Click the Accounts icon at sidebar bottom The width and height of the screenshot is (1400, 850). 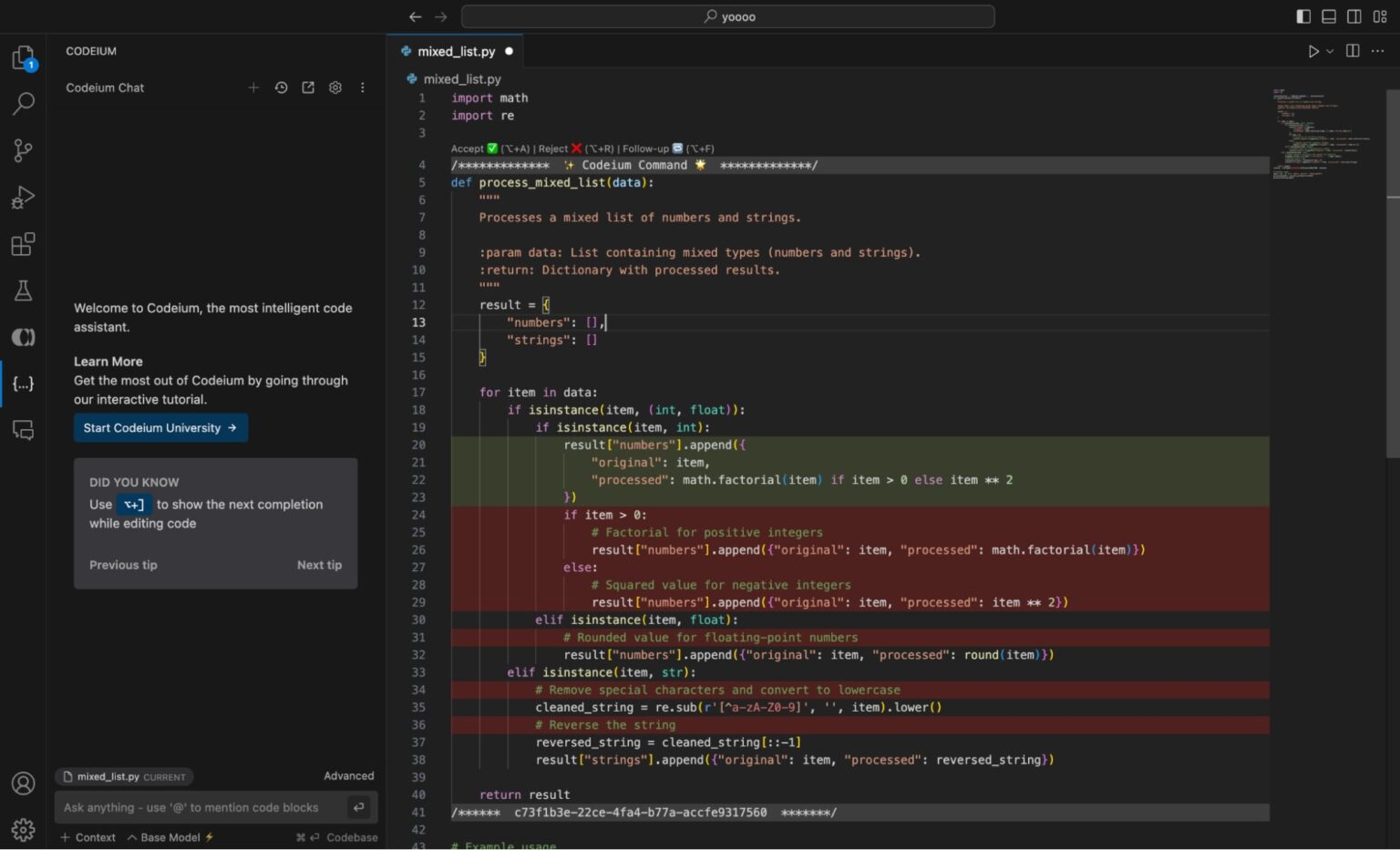(x=23, y=783)
